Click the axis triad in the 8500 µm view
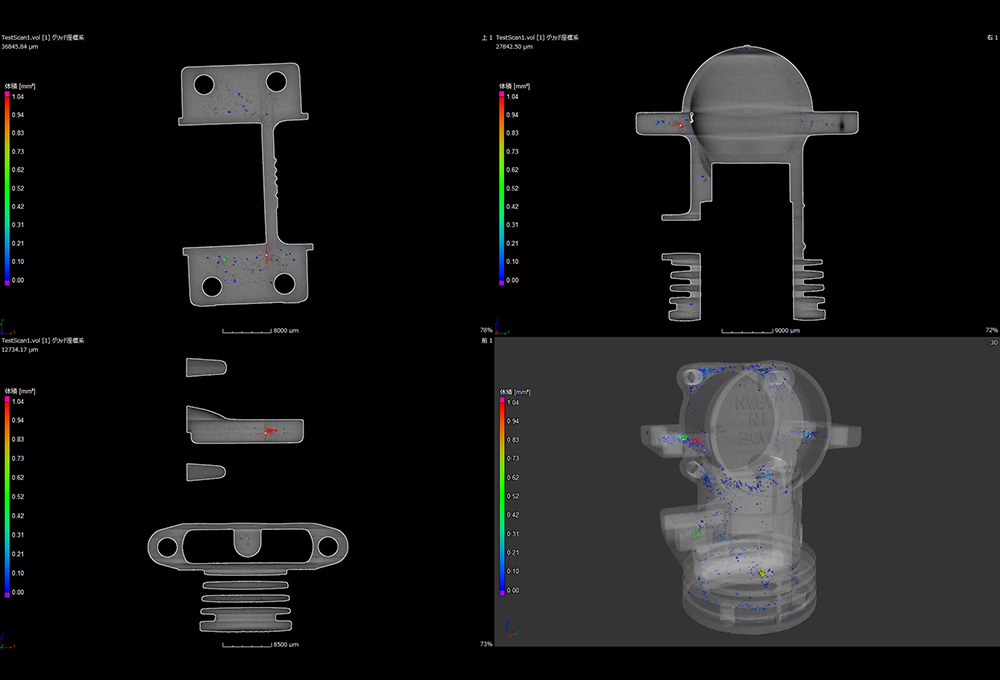The image size is (1000, 680). click(6, 641)
